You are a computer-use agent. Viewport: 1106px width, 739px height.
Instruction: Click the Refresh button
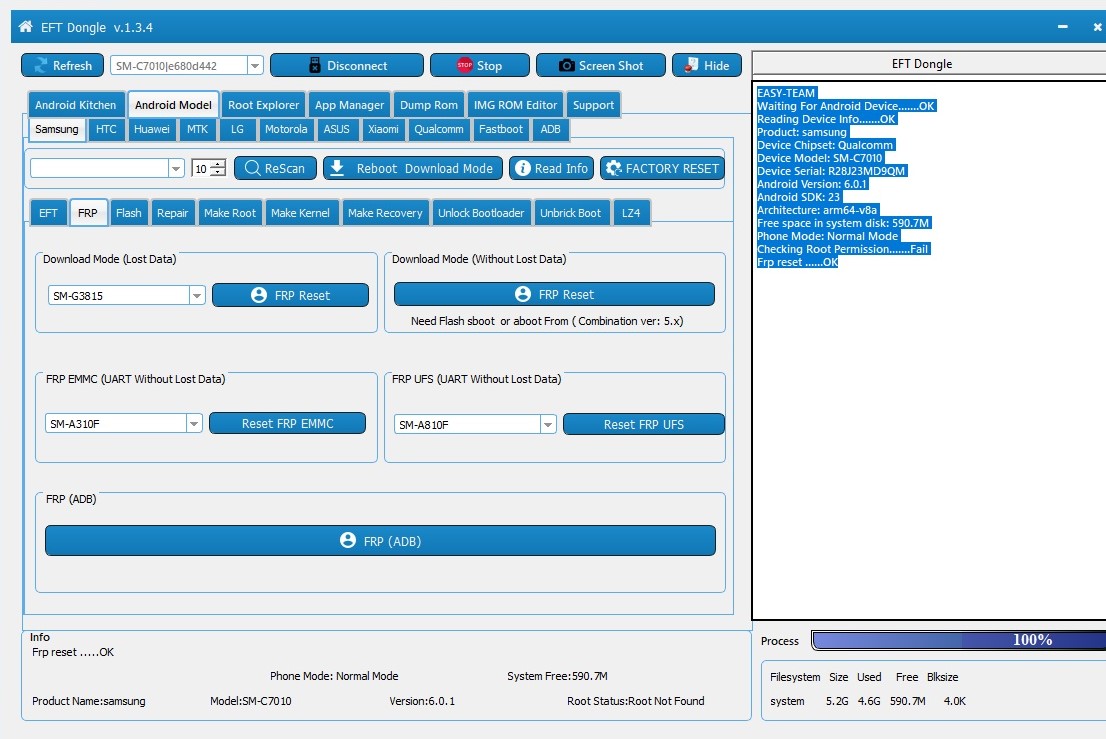click(x=62, y=66)
